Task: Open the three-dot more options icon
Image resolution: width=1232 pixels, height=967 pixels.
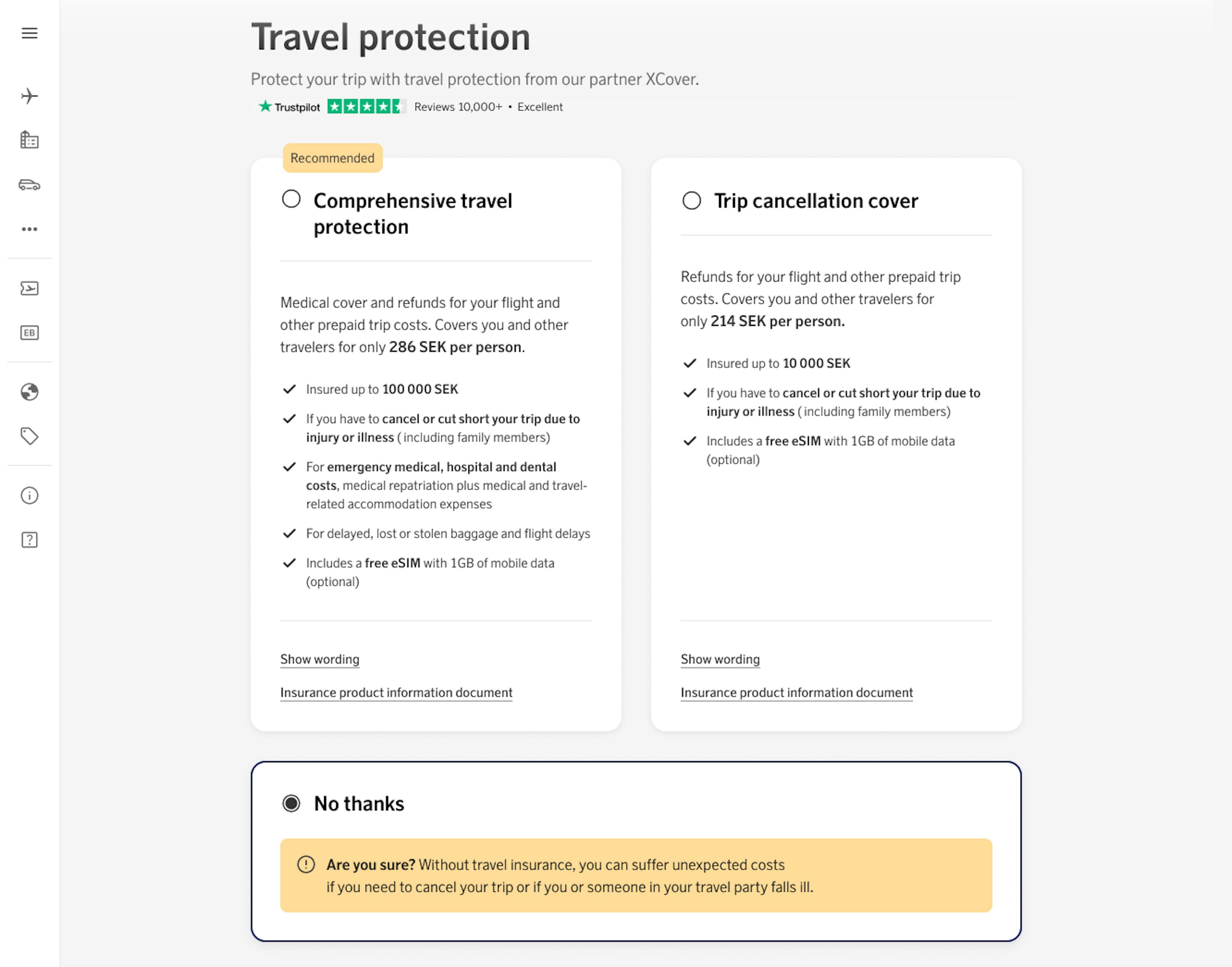Action: [30, 229]
